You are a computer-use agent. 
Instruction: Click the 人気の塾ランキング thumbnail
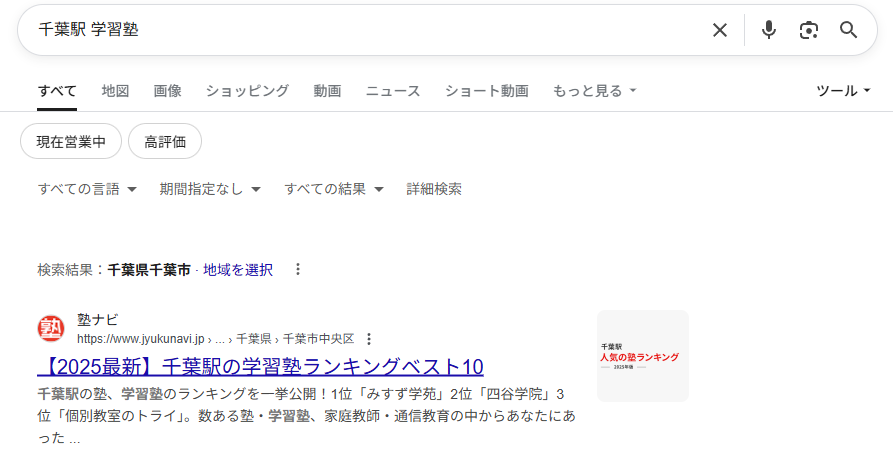tap(643, 356)
